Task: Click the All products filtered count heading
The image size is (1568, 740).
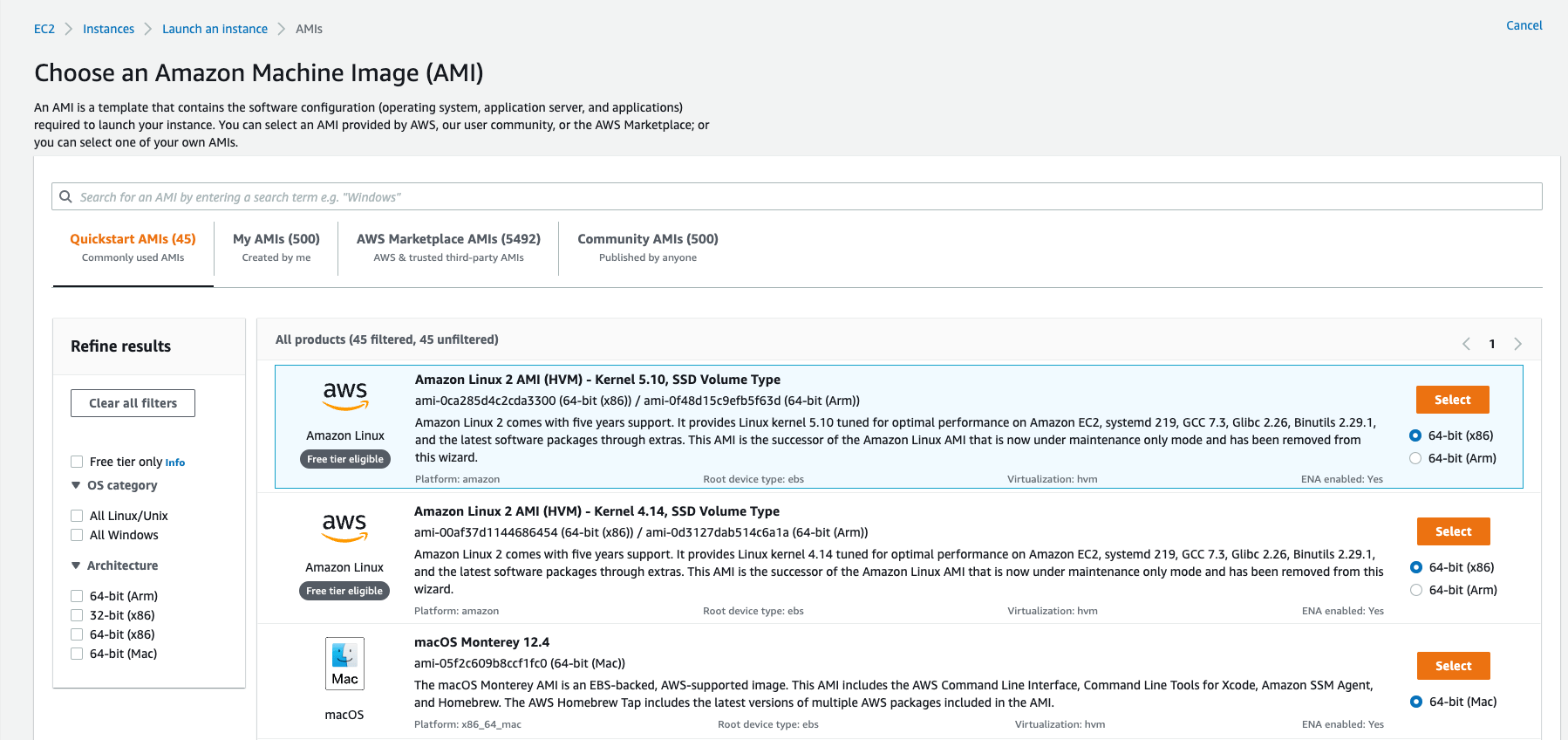Action: coord(387,339)
